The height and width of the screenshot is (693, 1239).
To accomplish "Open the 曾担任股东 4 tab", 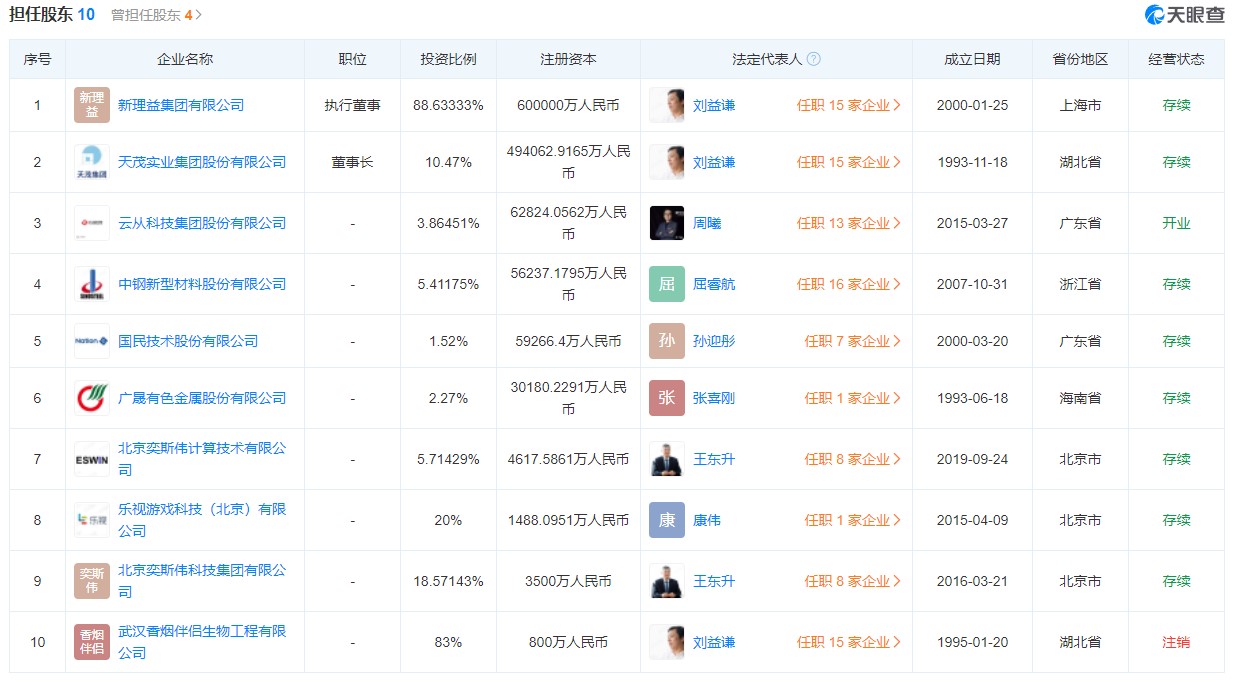I will 155,15.
